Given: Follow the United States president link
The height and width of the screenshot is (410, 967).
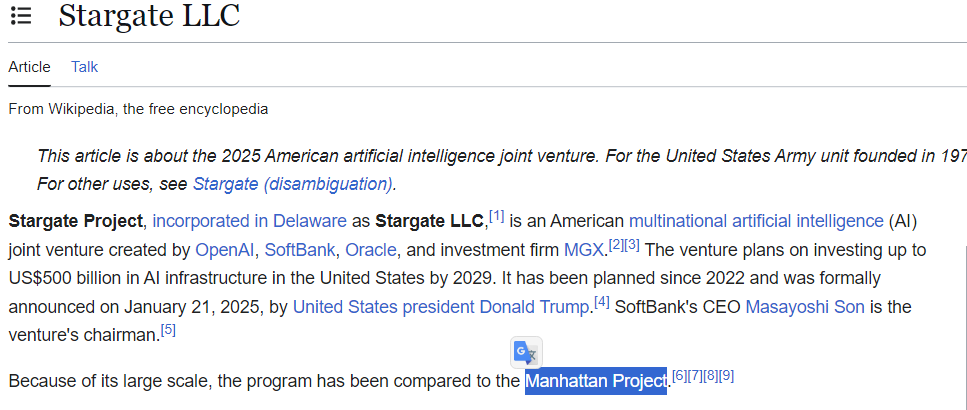Looking at the screenshot, I should [x=384, y=307].
